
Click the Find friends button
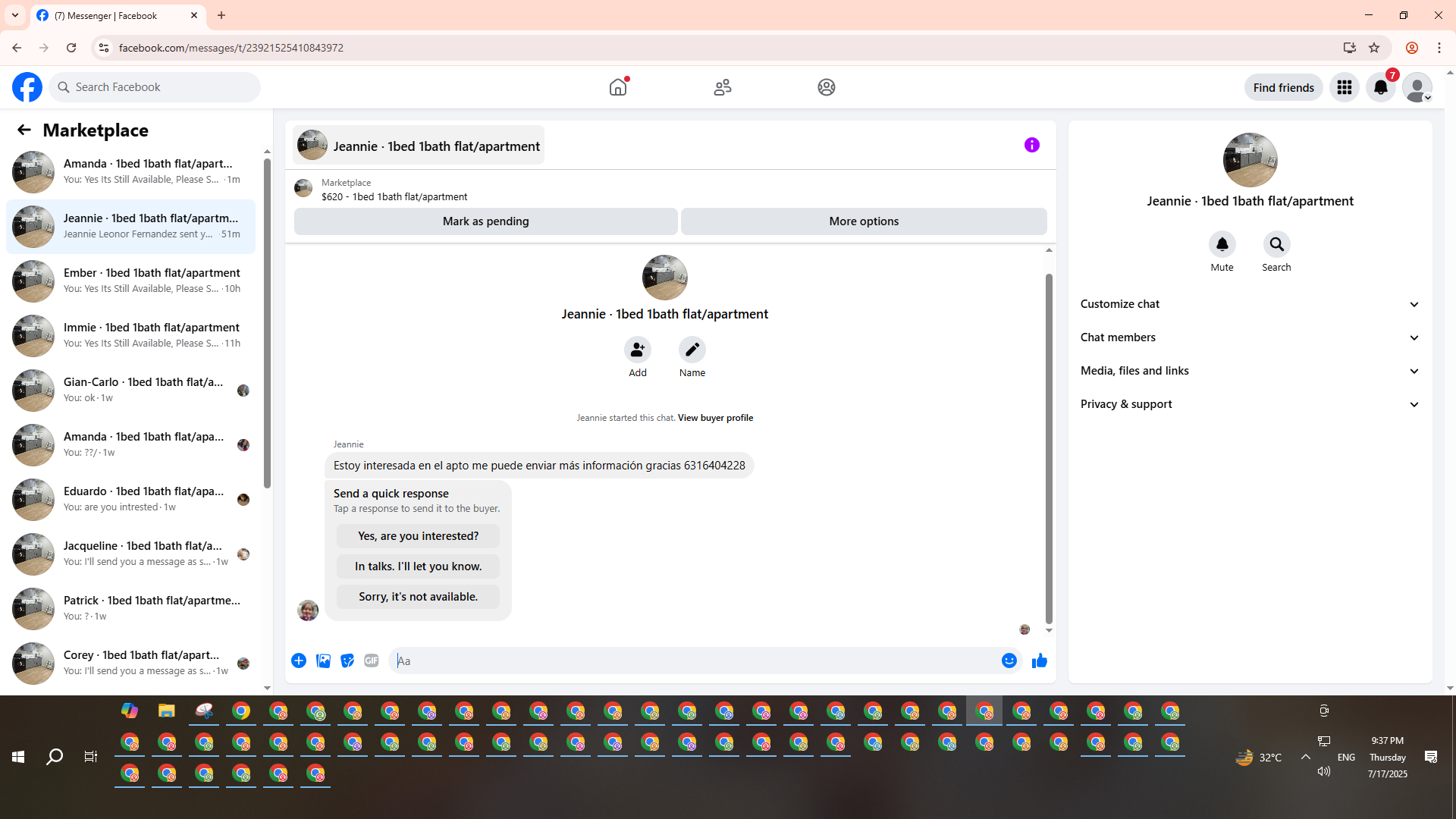1284,87
